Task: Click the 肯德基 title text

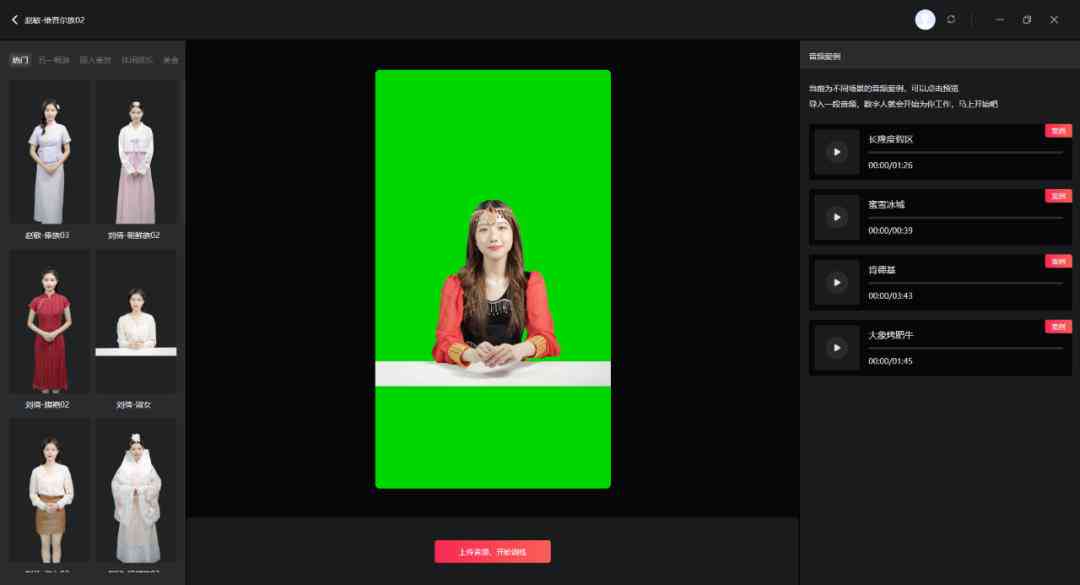Action: click(882, 270)
